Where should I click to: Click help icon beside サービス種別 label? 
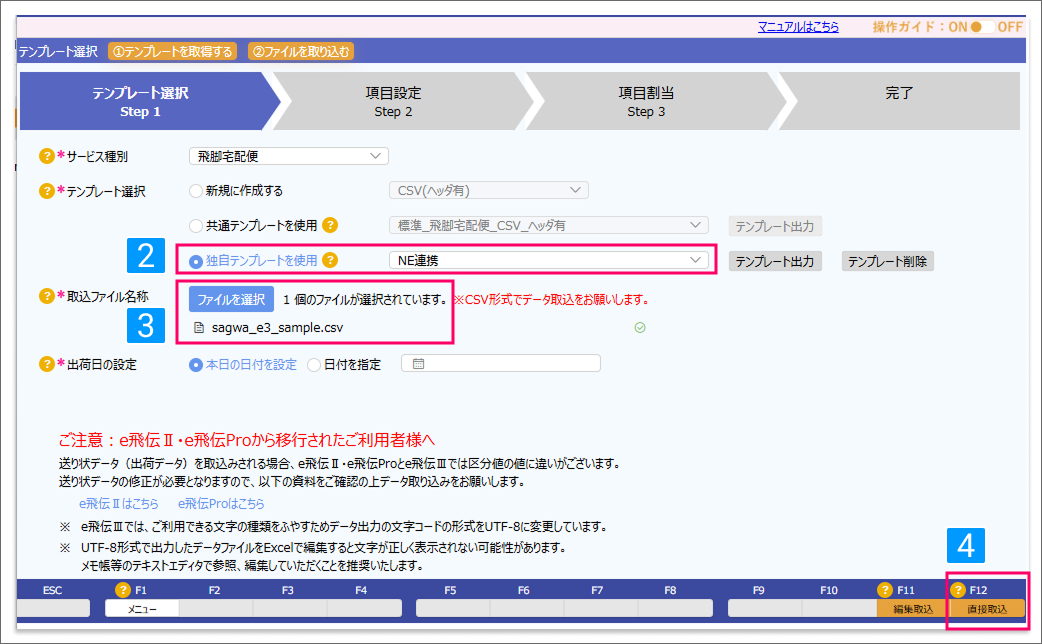click(46, 156)
